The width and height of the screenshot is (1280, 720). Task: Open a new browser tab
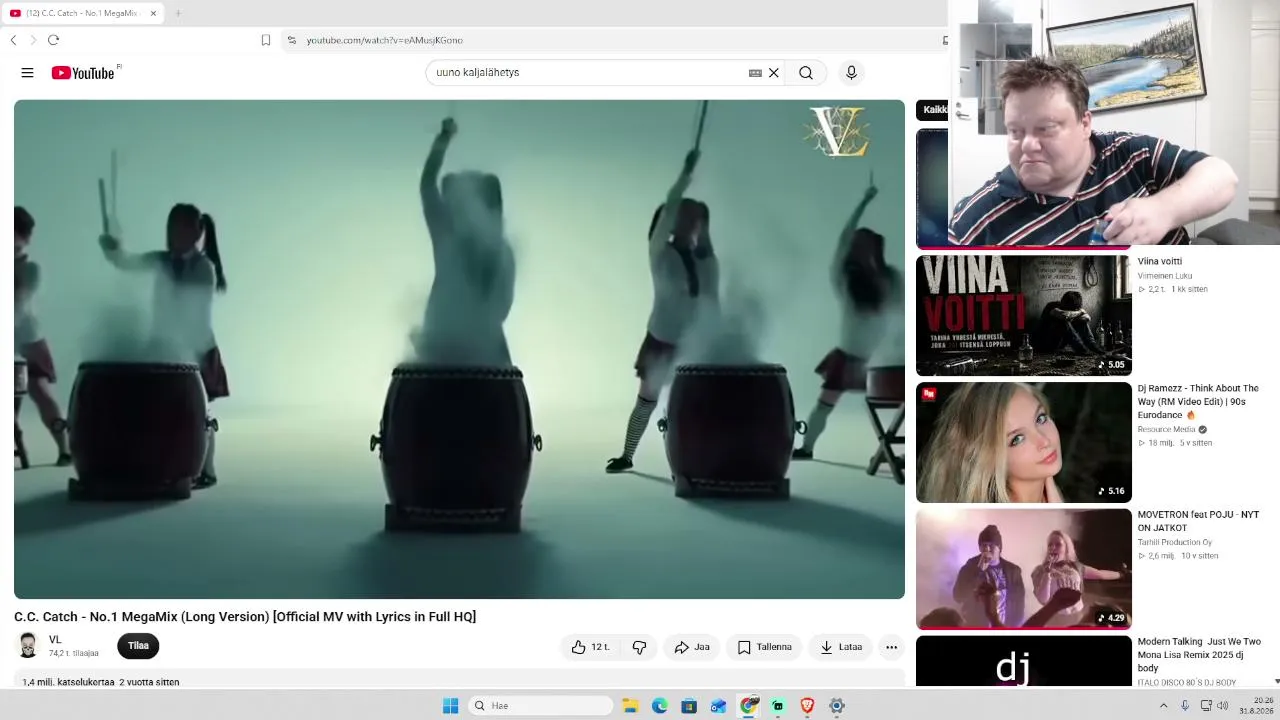(x=178, y=13)
